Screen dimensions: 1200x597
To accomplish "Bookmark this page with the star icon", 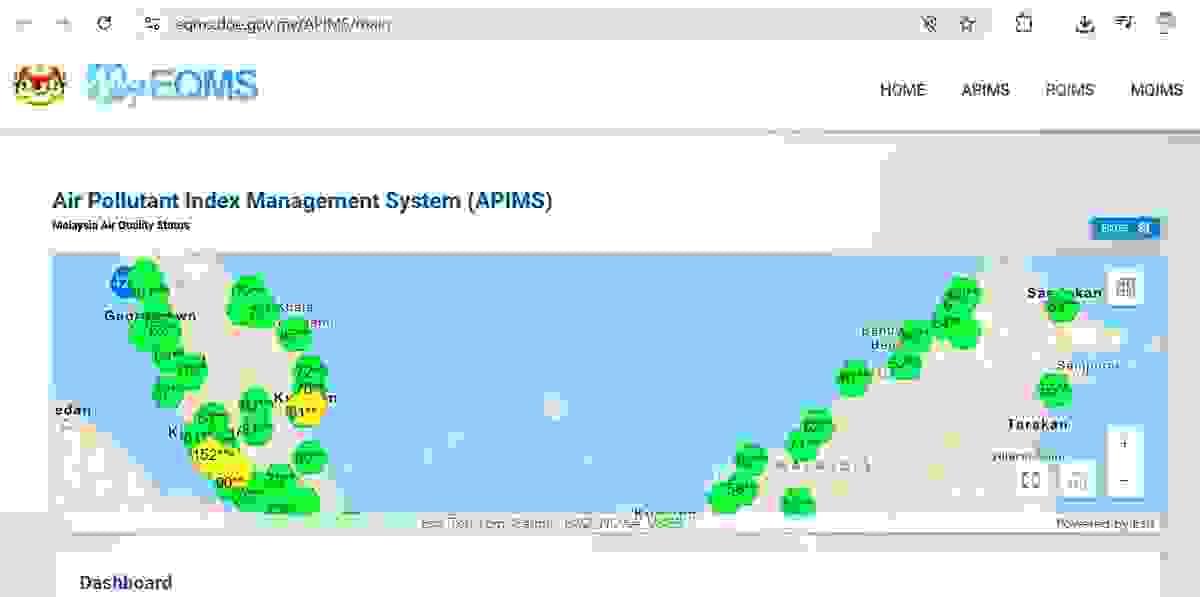I will pyautogui.click(x=967, y=24).
